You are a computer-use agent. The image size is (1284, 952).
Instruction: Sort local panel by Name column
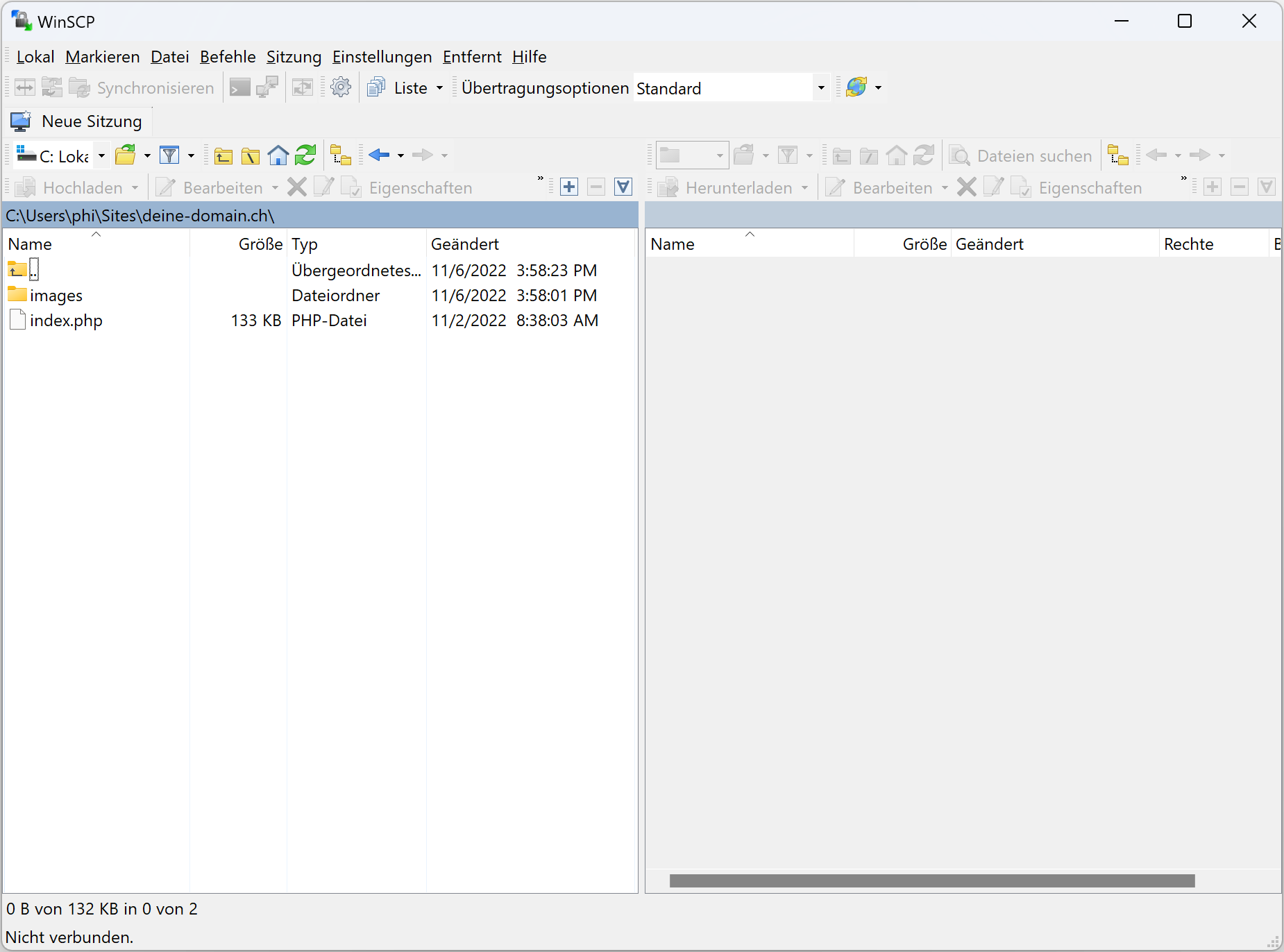coord(96,244)
